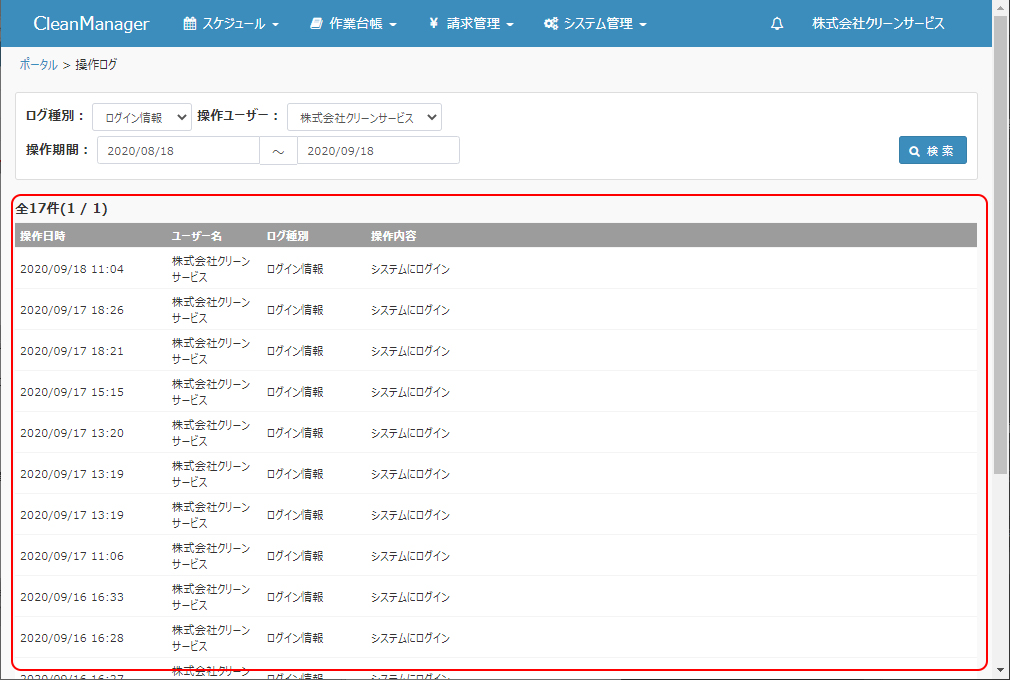Screen dimensions: 1010x680
Task: Click the book icon beside 作業台帳
Action: (316, 24)
